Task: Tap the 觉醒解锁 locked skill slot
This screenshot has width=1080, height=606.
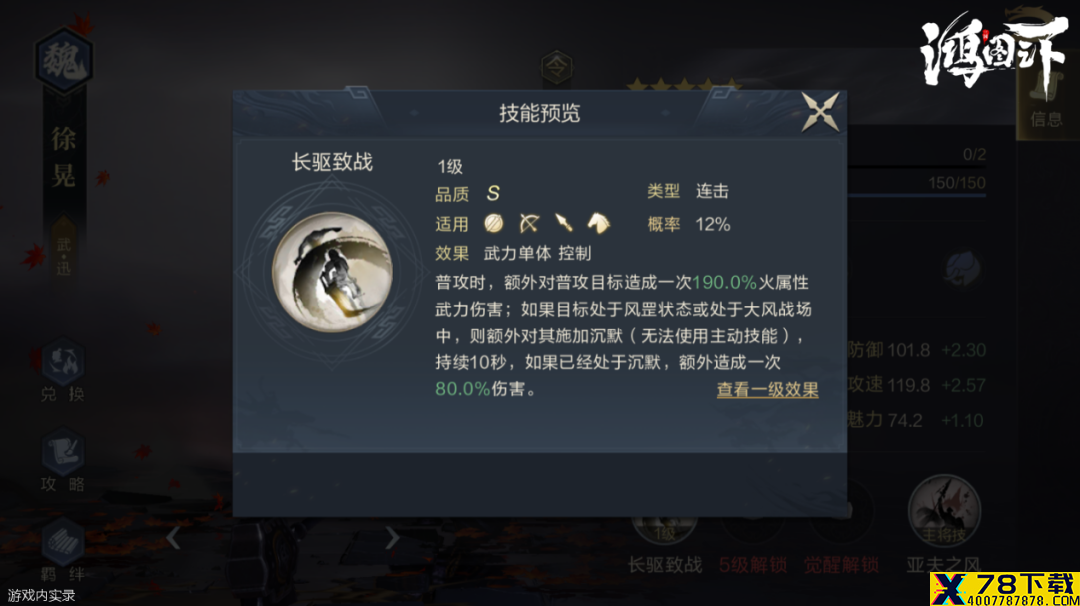Action: point(841,544)
